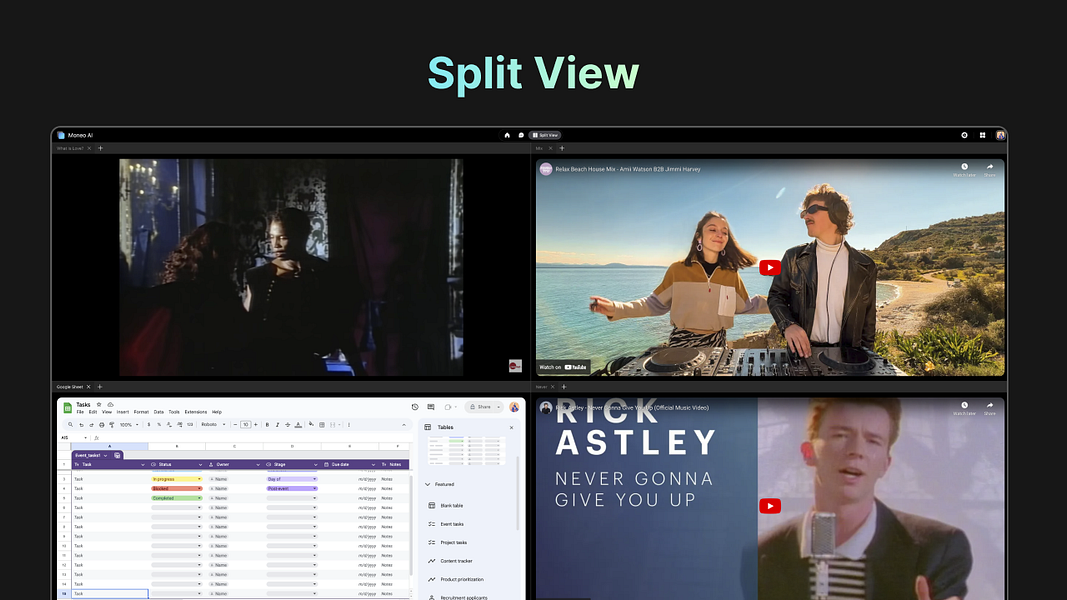Select the "Never" tab

tap(542, 387)
